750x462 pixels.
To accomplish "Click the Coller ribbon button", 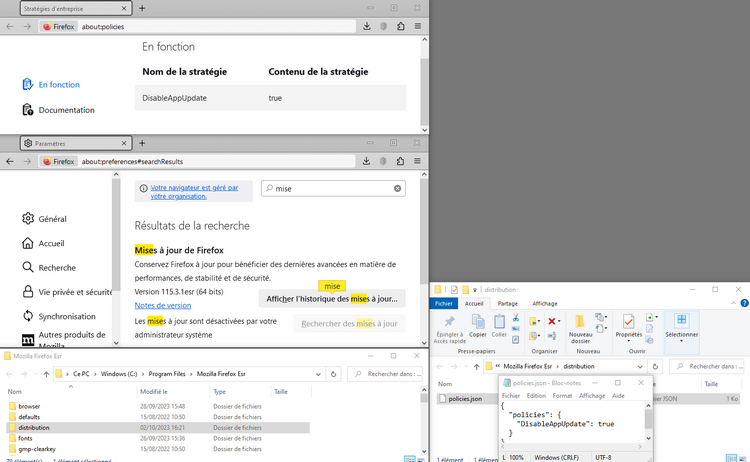I will 499,326.
